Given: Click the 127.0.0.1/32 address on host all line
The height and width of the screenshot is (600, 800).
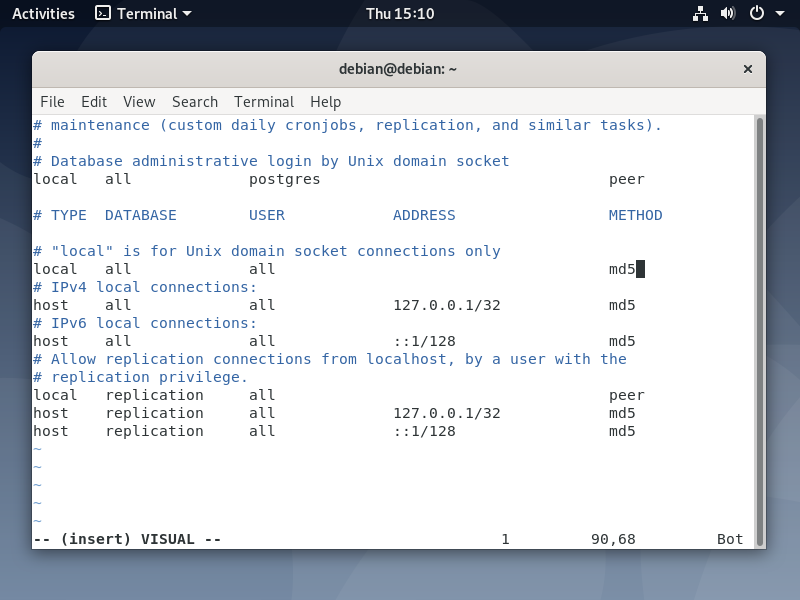Looking at the screenshot, I should pyautogui.click(x=447, y=305).
